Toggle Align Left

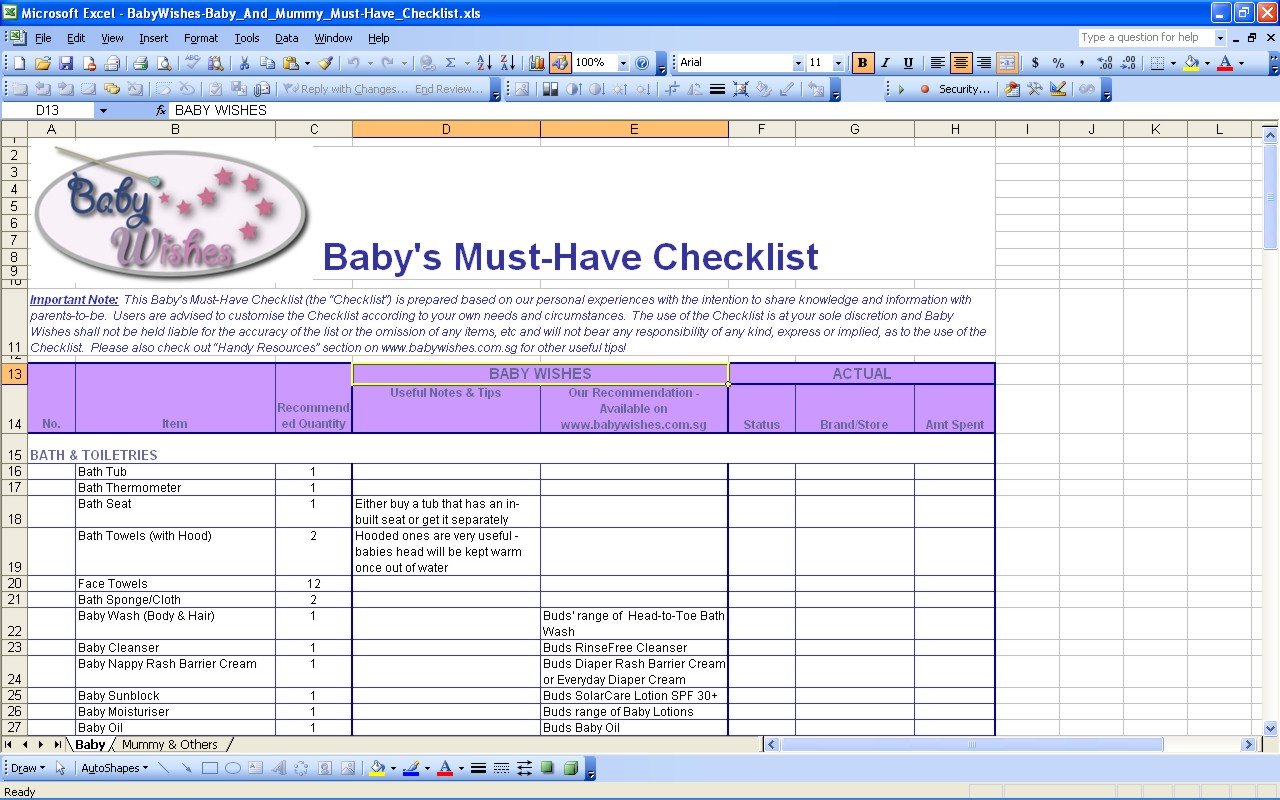click(x=937, y=63)
